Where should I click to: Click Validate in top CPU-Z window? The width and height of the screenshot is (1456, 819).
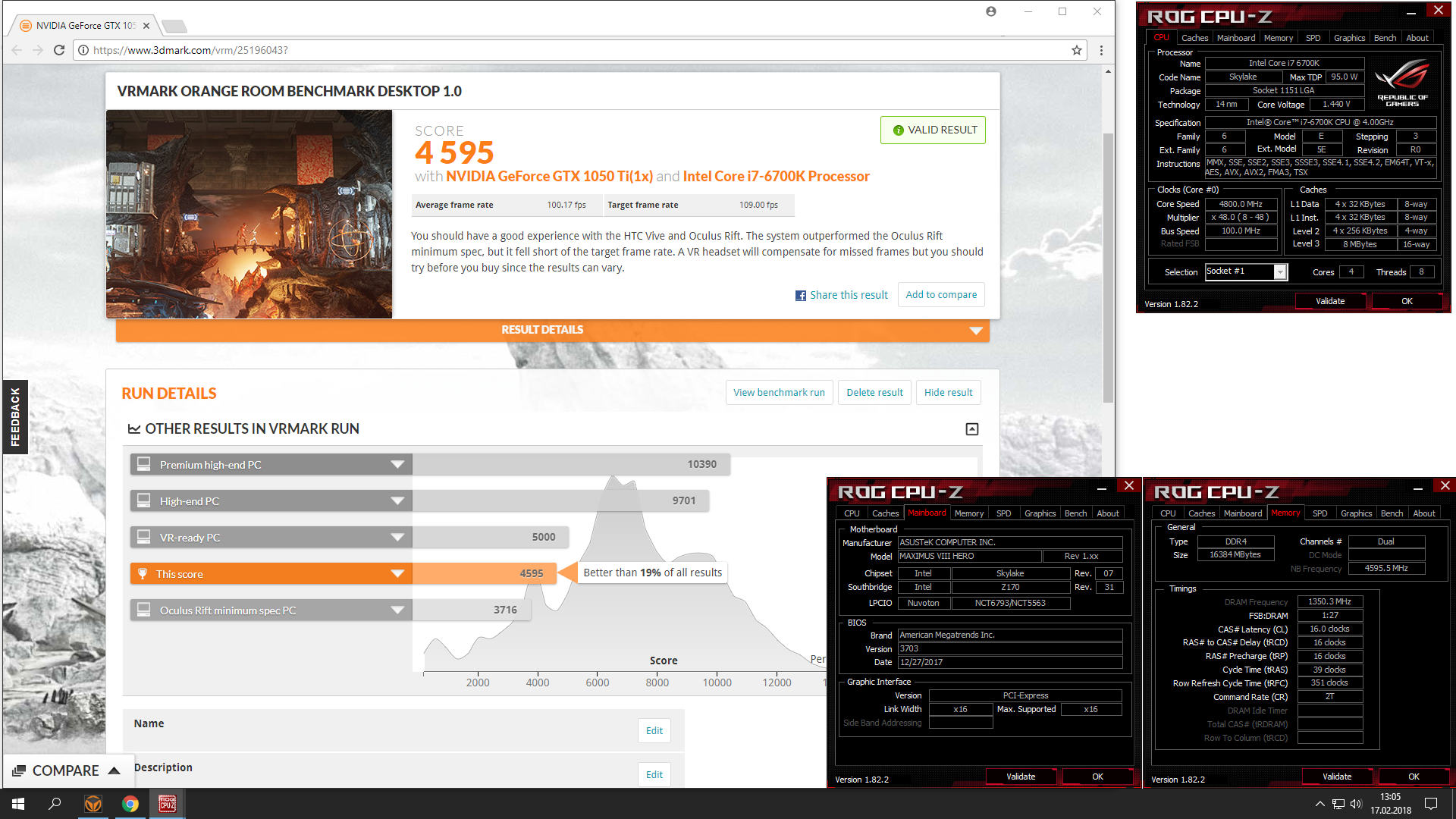click(1330, 301)
